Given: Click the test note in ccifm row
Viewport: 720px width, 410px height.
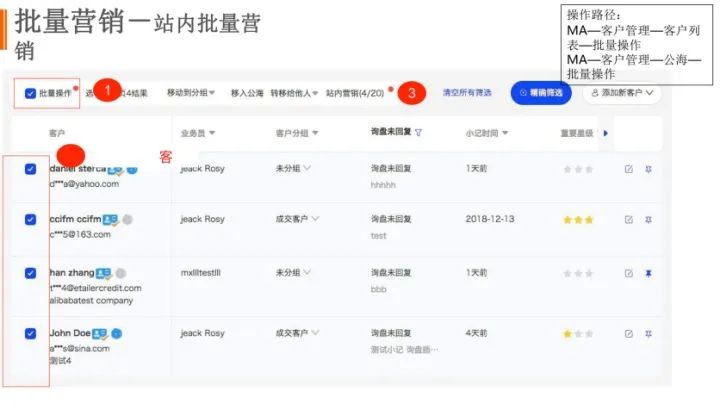Looking at the screenshot, I should [x=378, y=236].
